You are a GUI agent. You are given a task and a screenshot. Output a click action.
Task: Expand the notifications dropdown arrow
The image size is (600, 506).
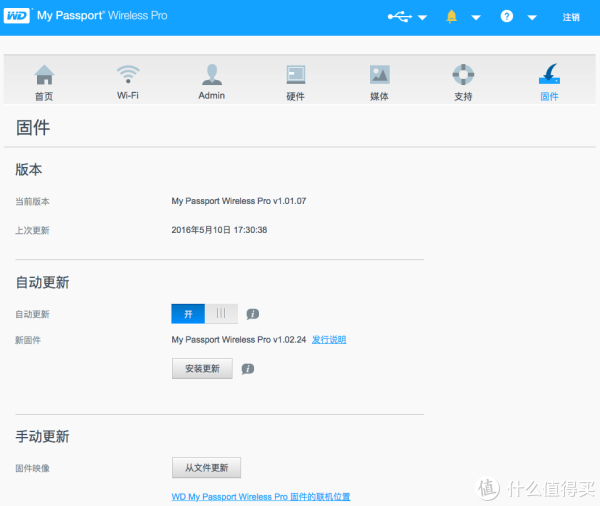point(476,18)
